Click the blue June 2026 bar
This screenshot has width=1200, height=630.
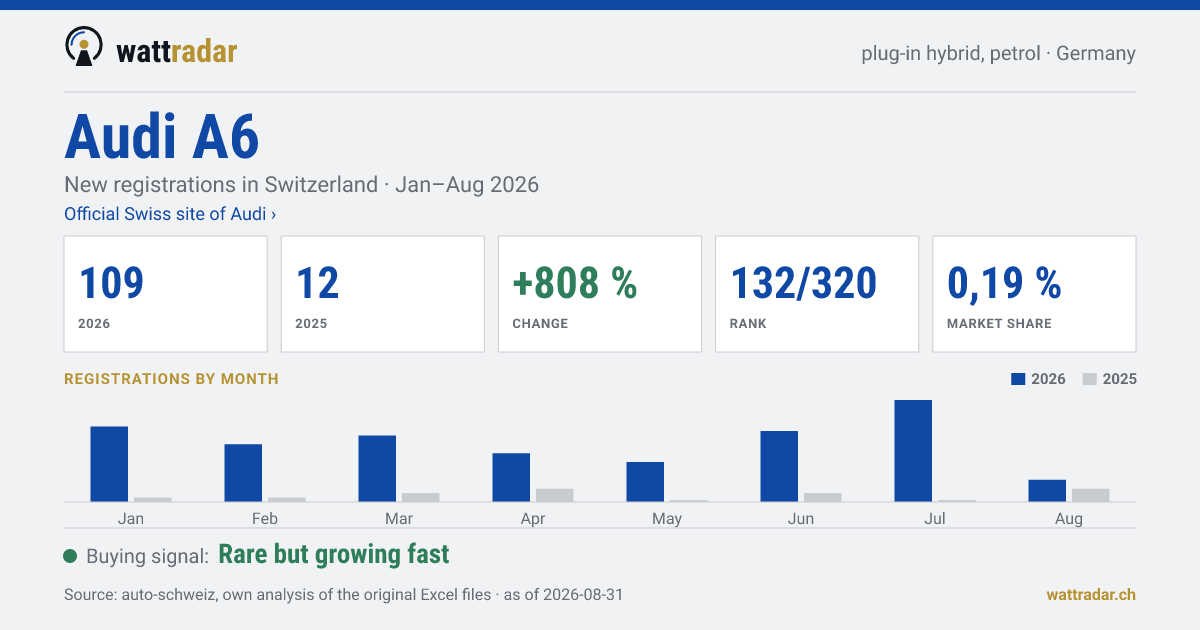click(779, 466)
